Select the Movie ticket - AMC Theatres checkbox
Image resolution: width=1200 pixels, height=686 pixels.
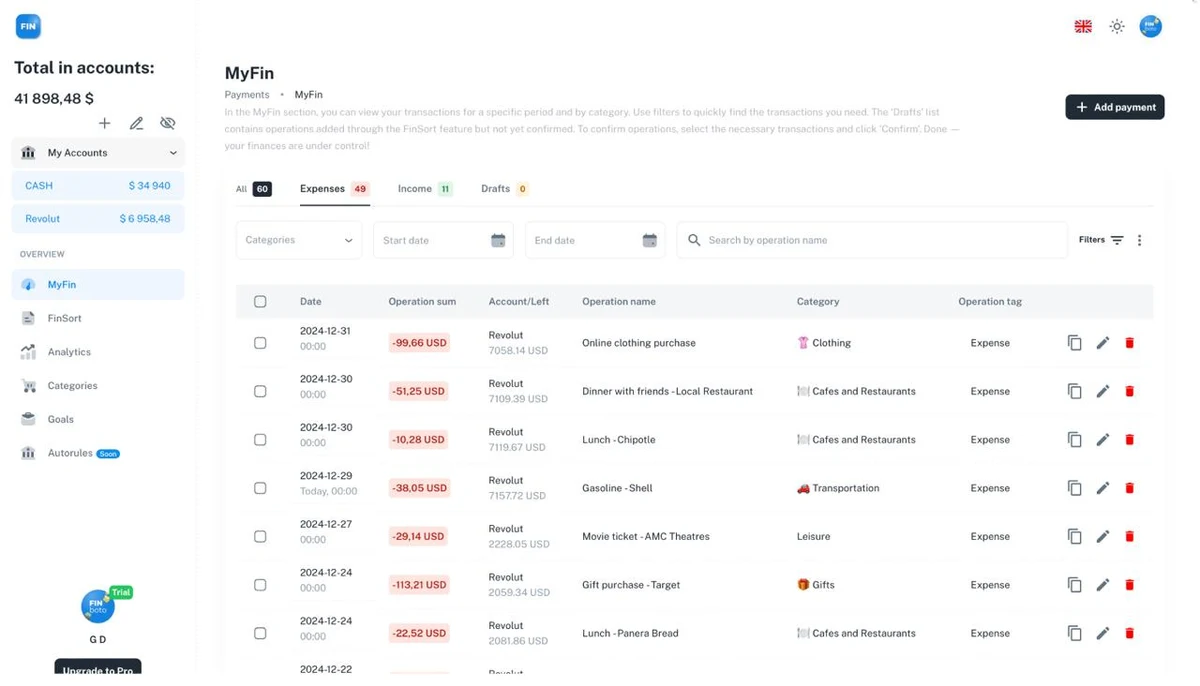point(260,537)
